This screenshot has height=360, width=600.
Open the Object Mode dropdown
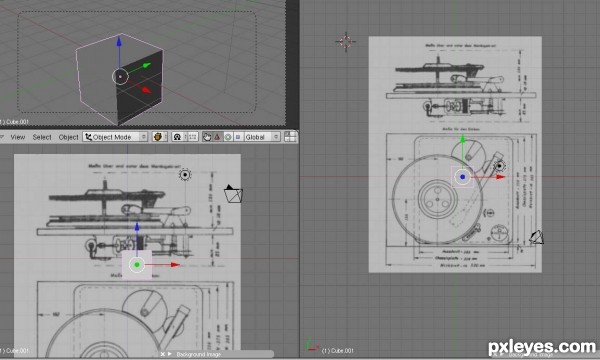(115, 137)
